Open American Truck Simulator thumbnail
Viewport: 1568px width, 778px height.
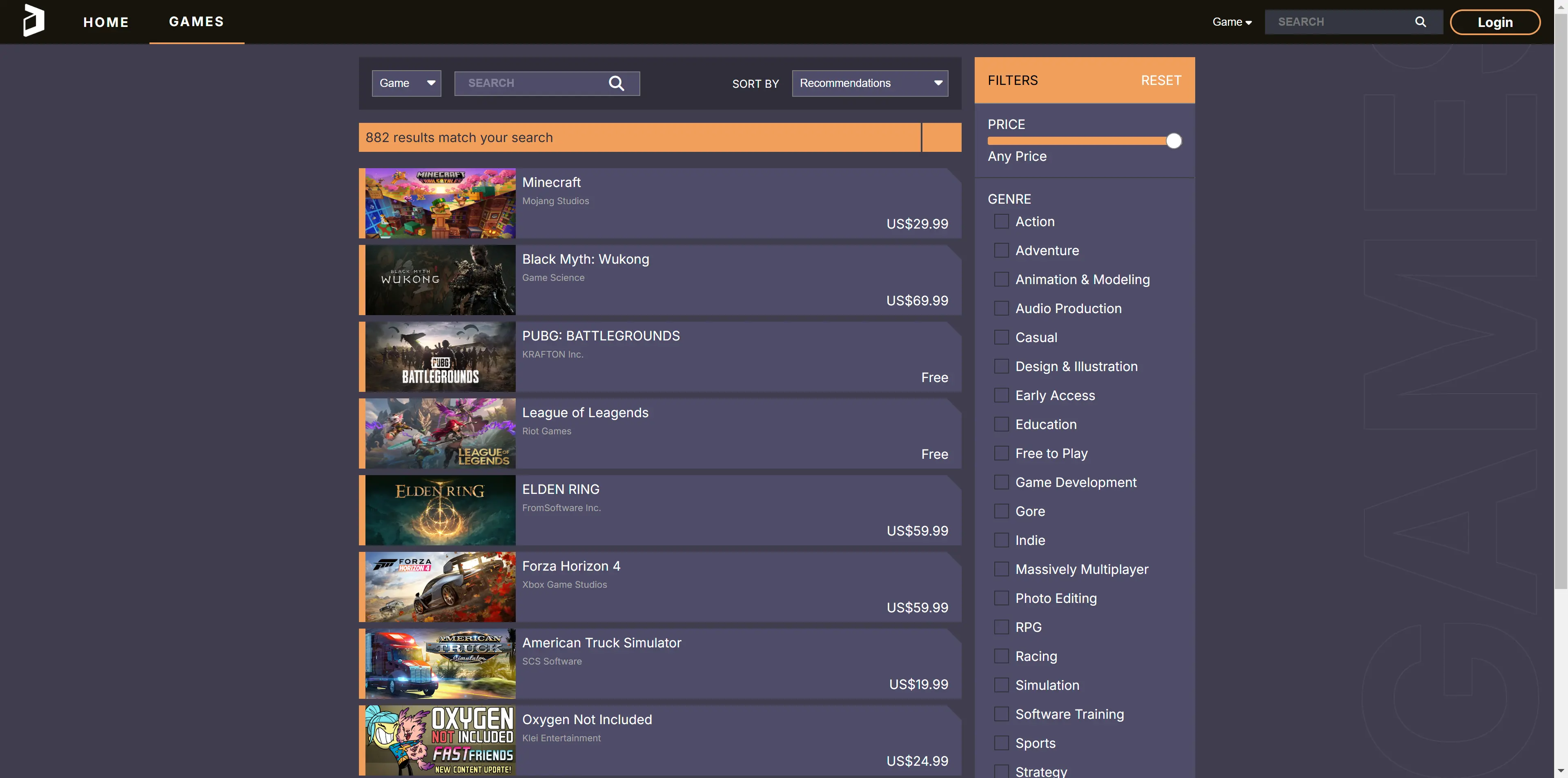pyautogui.click(x=440, y=663)
